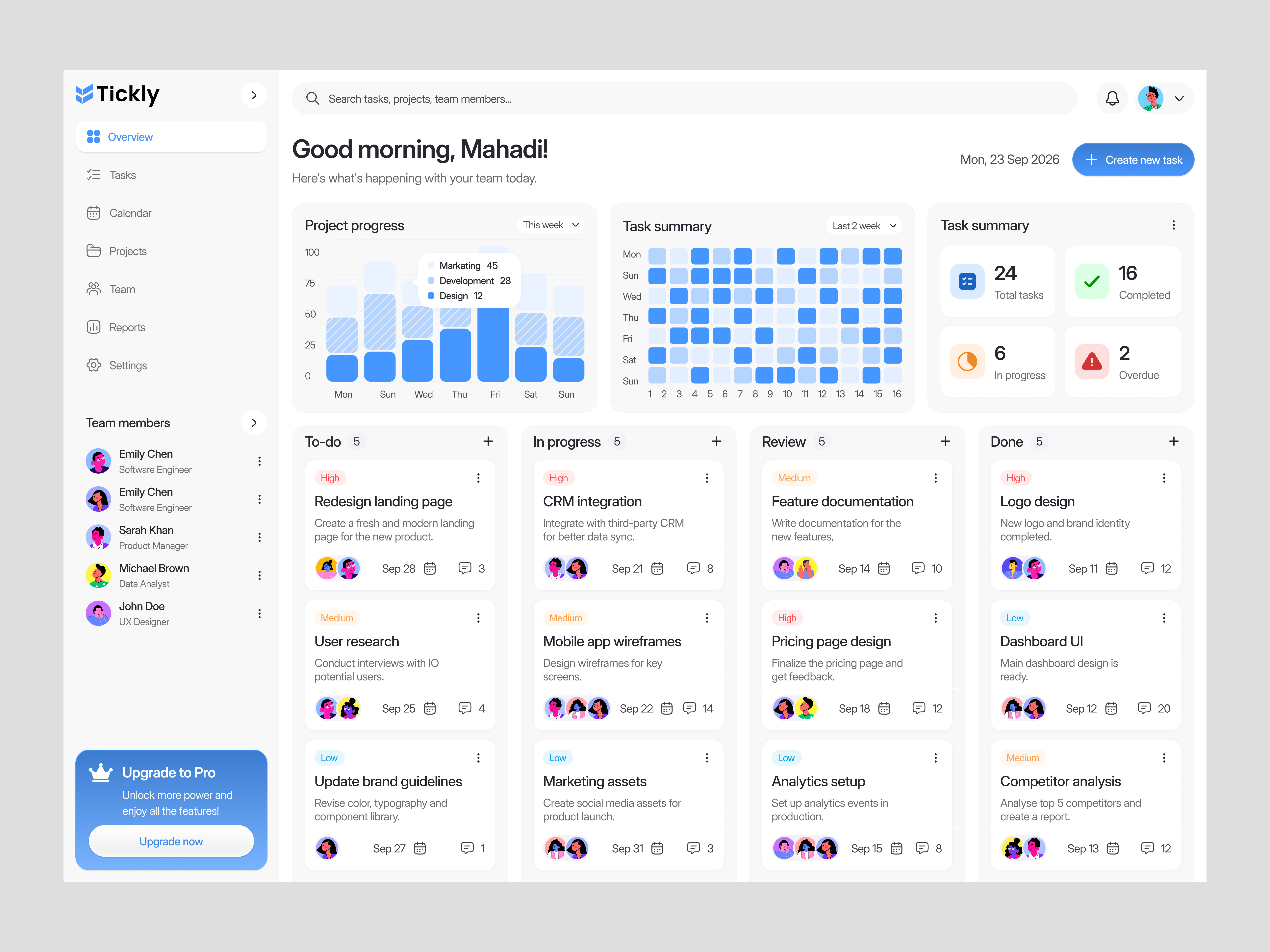This screenshot has width=1270, height=952.
Task: Click the Design legend swatch in chart tooltip
Action: tap(431, 296)
